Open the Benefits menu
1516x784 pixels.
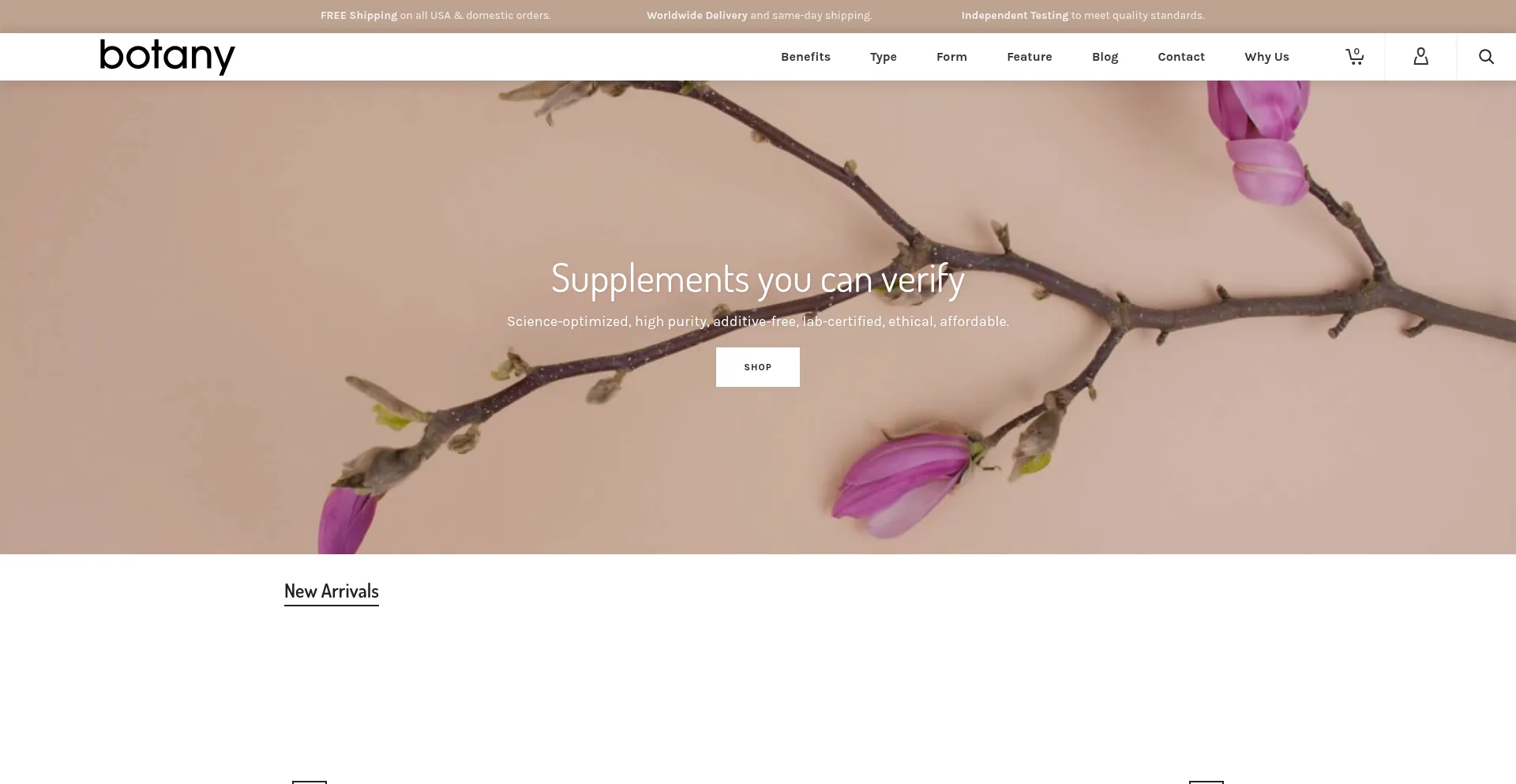tap(805, 57)
